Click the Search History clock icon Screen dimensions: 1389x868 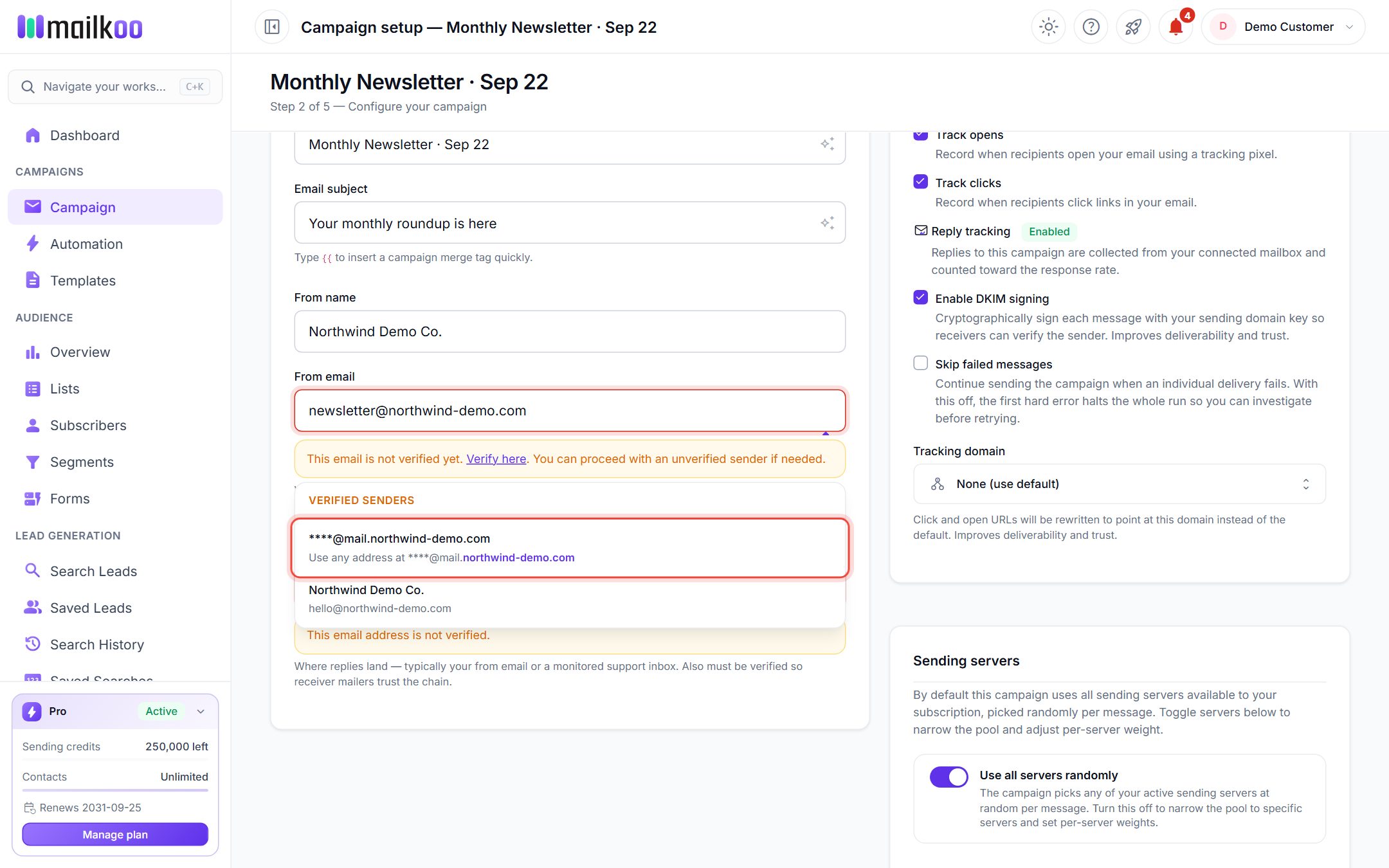click(x=32, y=644)
